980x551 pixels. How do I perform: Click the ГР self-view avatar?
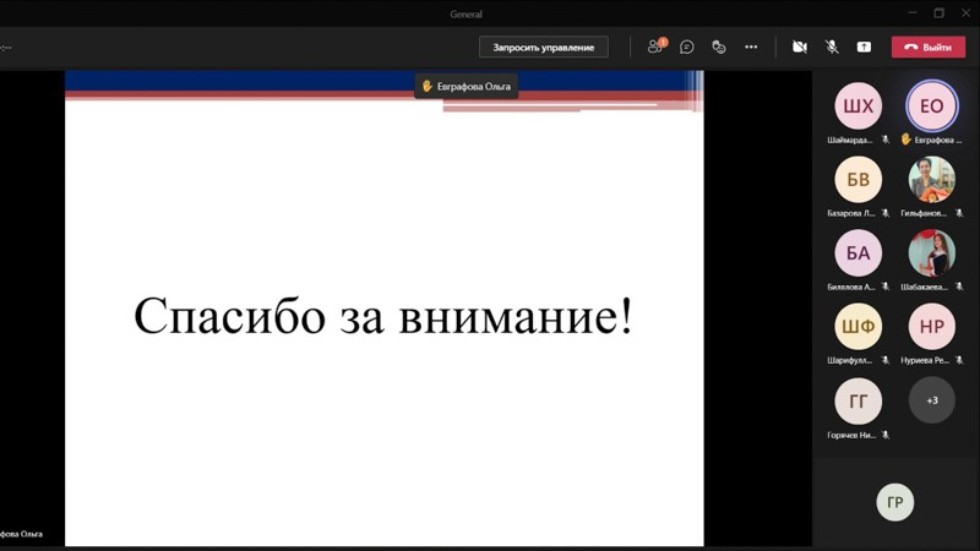tap(895, 502)
